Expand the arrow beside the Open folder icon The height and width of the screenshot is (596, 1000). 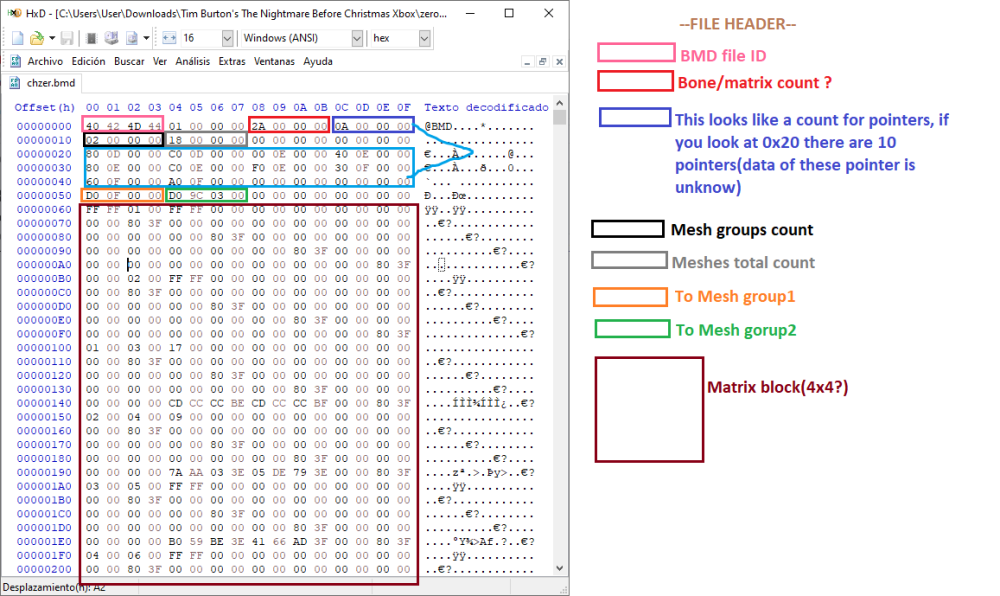pos(50,38)
